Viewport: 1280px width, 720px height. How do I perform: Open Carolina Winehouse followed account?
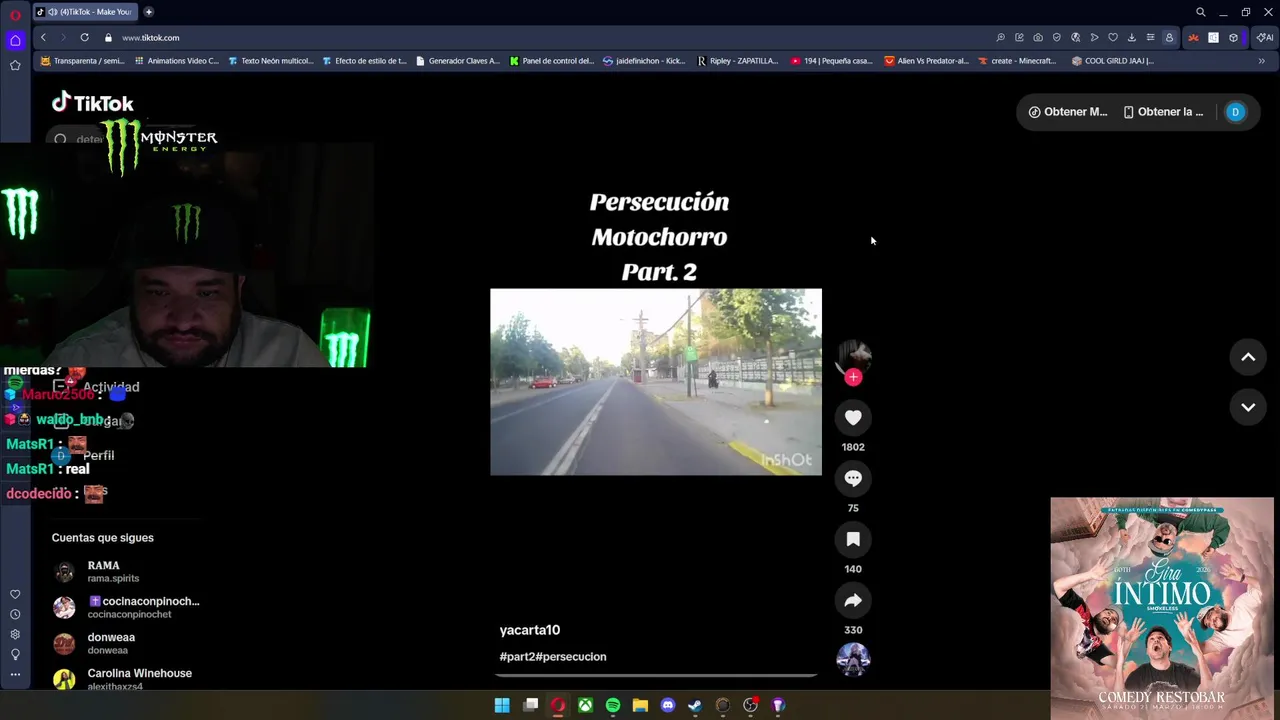pyautogui.click(x=122, y=680)
